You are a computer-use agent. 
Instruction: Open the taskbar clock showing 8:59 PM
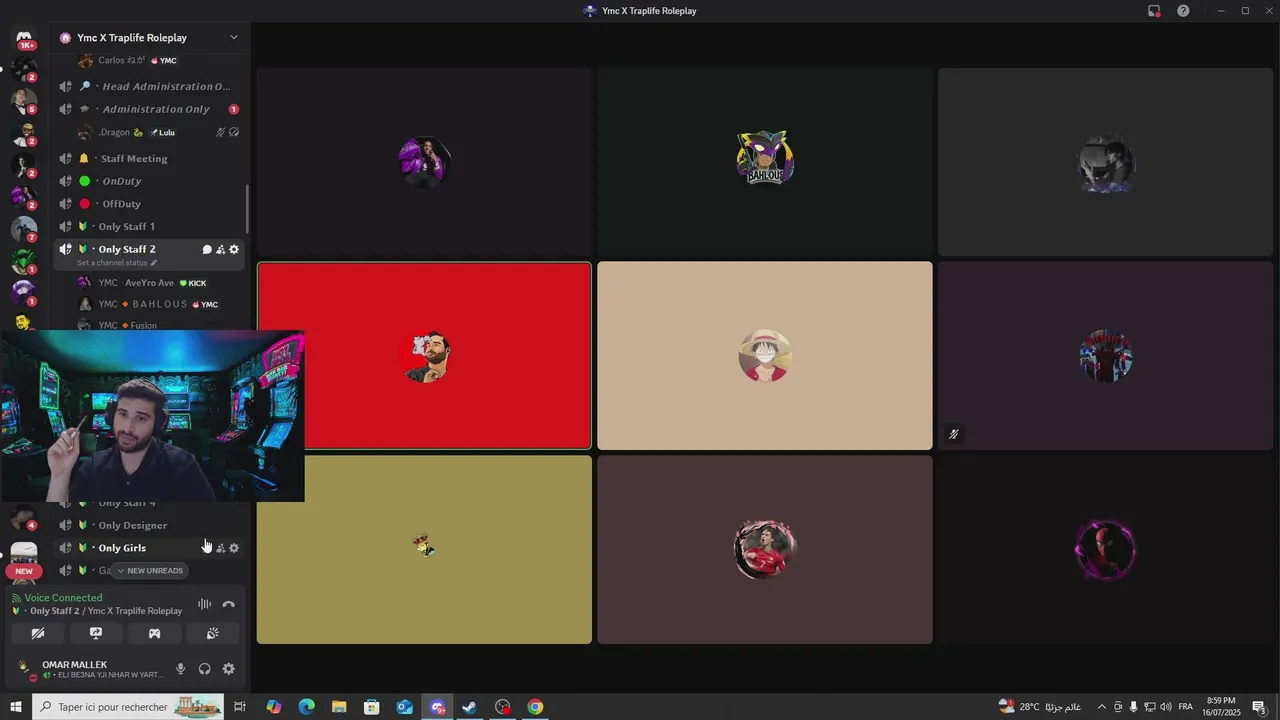point(1220,707)
